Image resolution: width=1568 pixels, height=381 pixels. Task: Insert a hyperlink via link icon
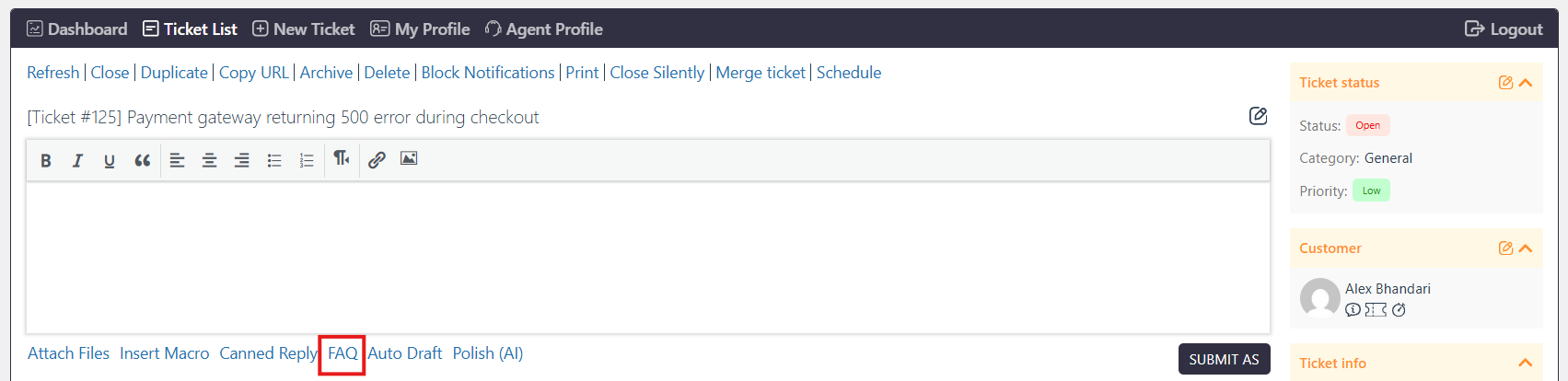click(377, 160)
